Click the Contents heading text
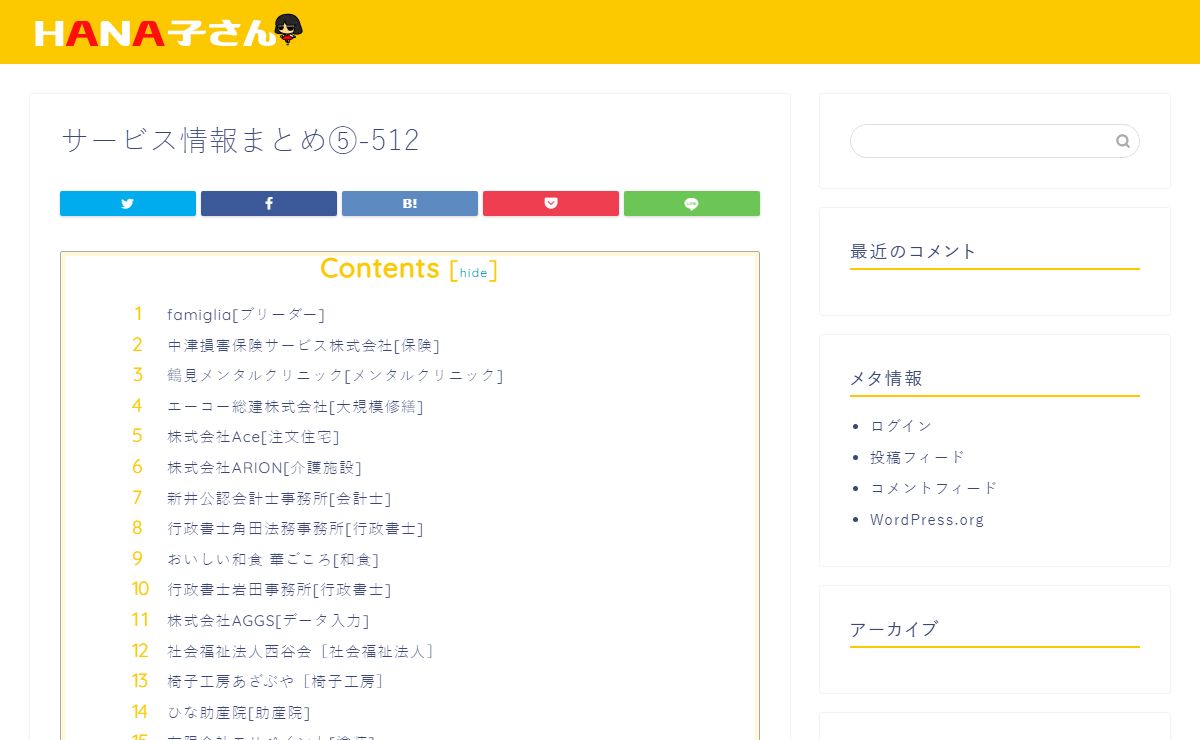This screenshot has height=740, width=1200. [380, 268]
